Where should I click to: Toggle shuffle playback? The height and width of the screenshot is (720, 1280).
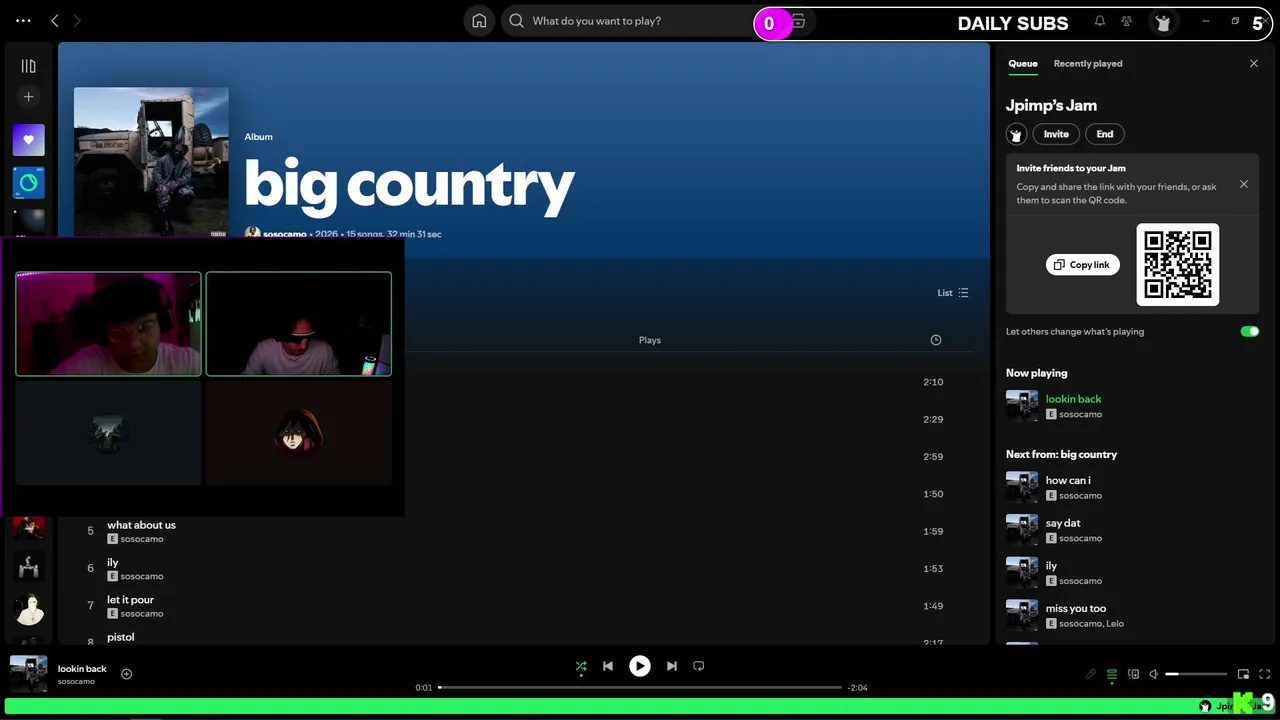(581, 666)
